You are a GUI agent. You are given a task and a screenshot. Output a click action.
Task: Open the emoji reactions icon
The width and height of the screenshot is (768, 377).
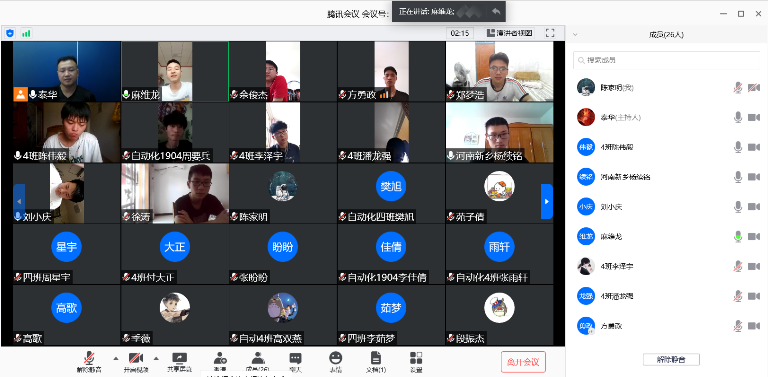(336, 361)
